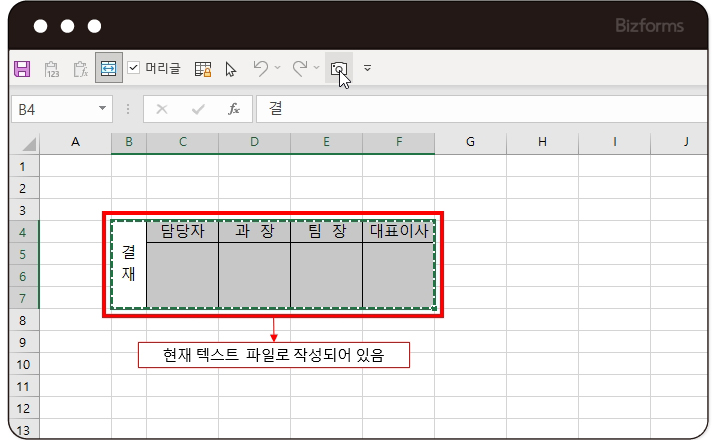This screenshot has width=715, height=440.
Task: Click the Camera tool icon
Action: (x=338, y=68)
